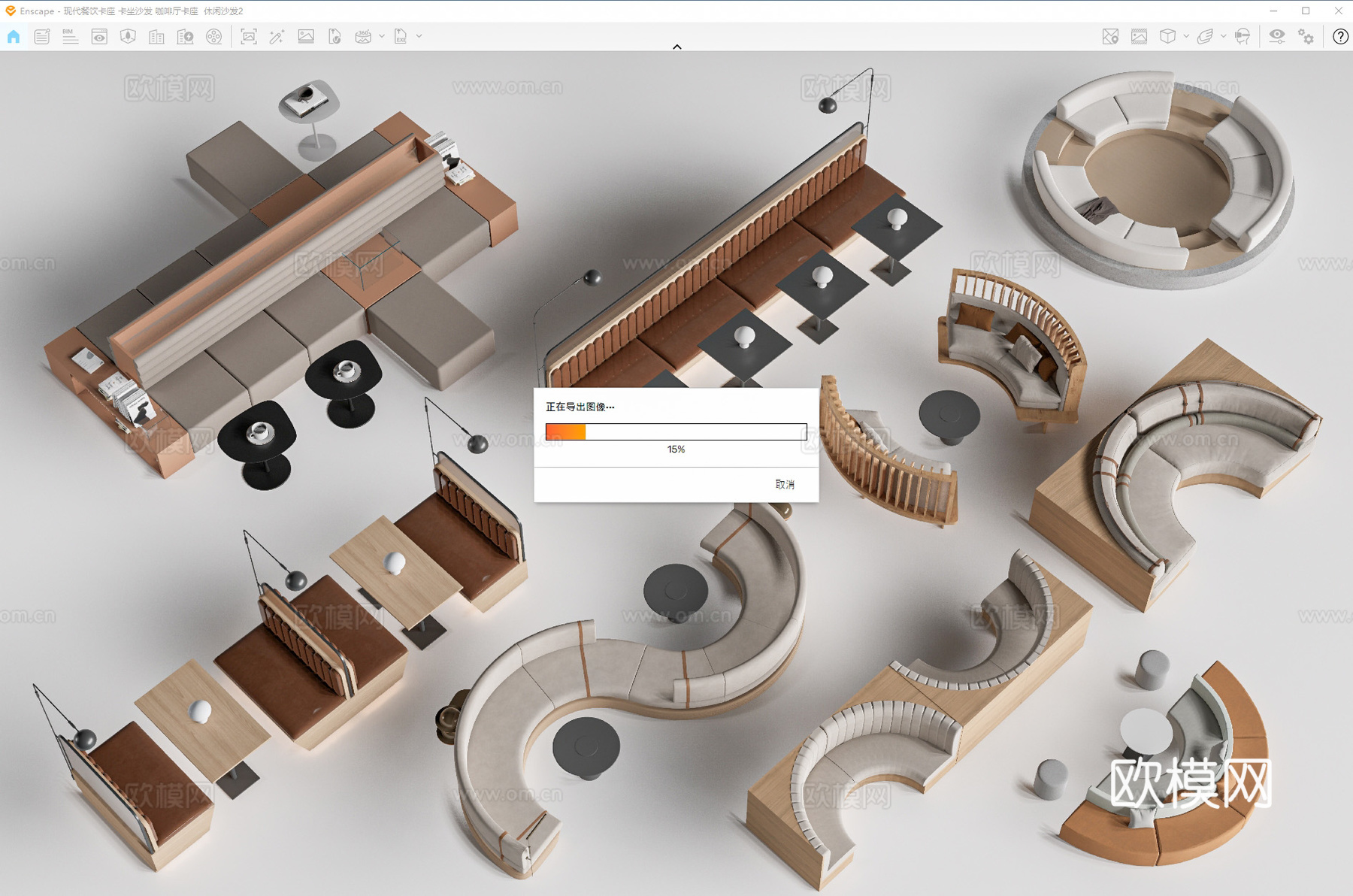The width and height of the screenshot is (1353, 896).
Task: Open the video editor film reel icon
Action: click(214, 36)
